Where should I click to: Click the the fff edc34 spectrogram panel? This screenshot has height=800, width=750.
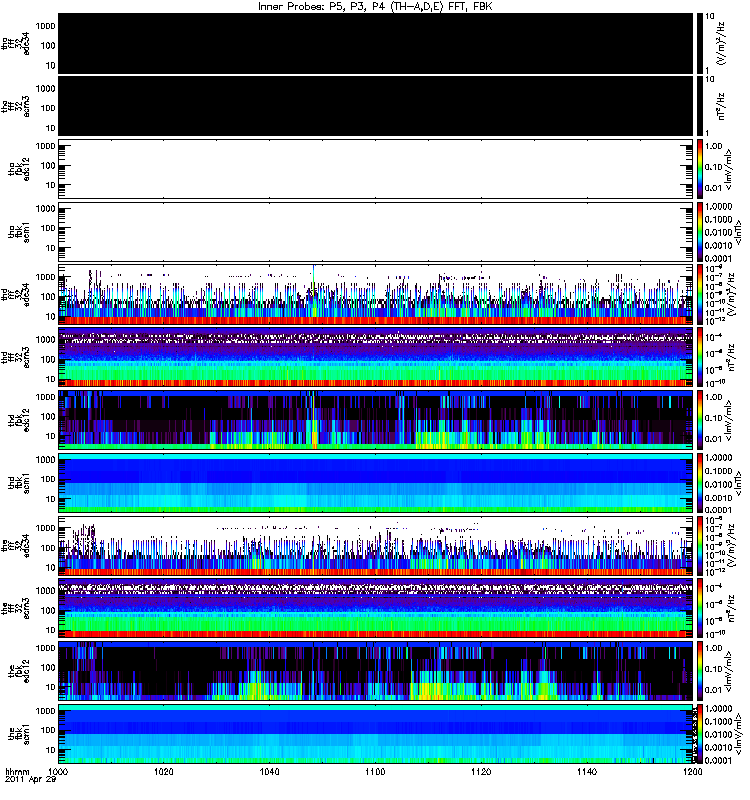[x=375, y=546]
